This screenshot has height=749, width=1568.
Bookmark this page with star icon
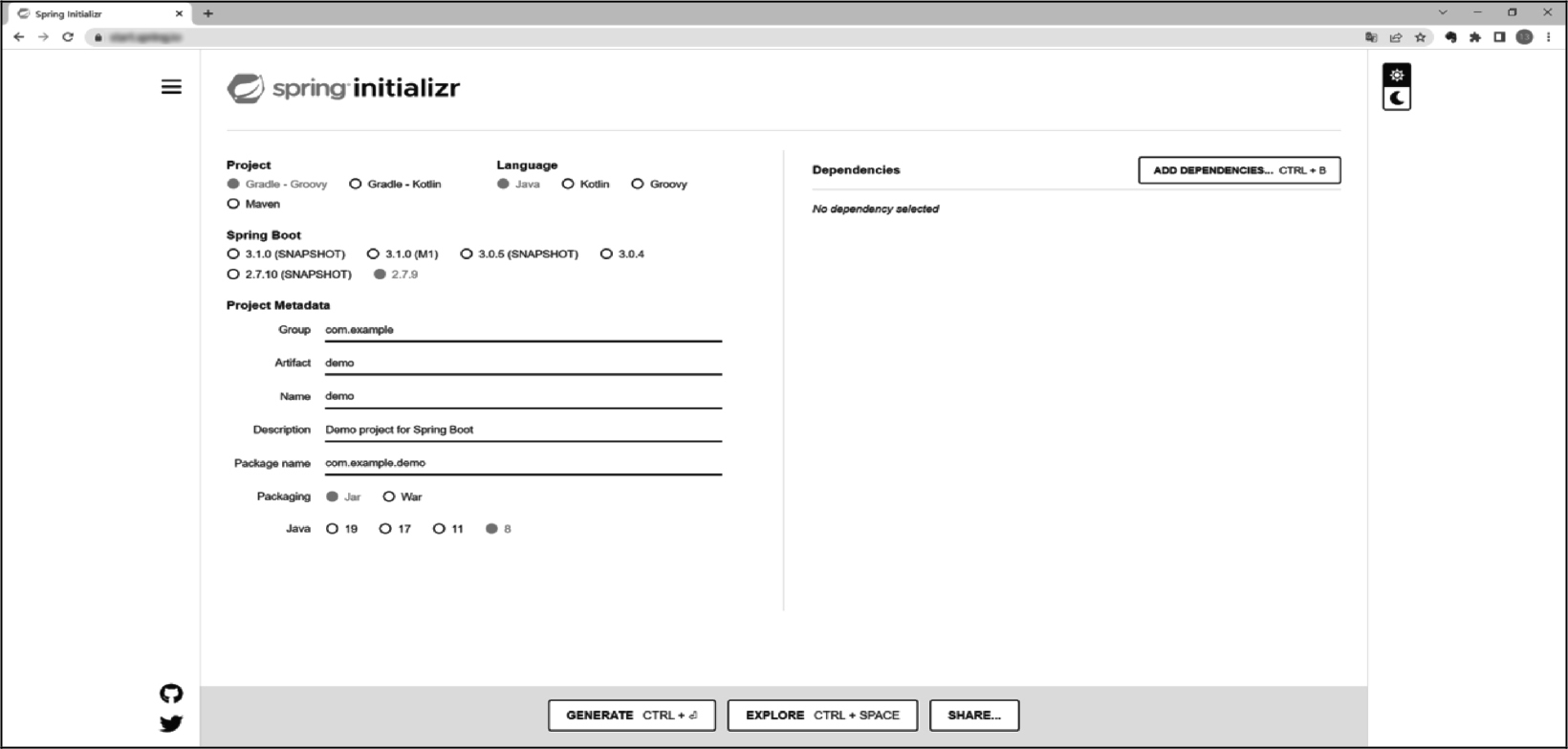(1421, 37)
